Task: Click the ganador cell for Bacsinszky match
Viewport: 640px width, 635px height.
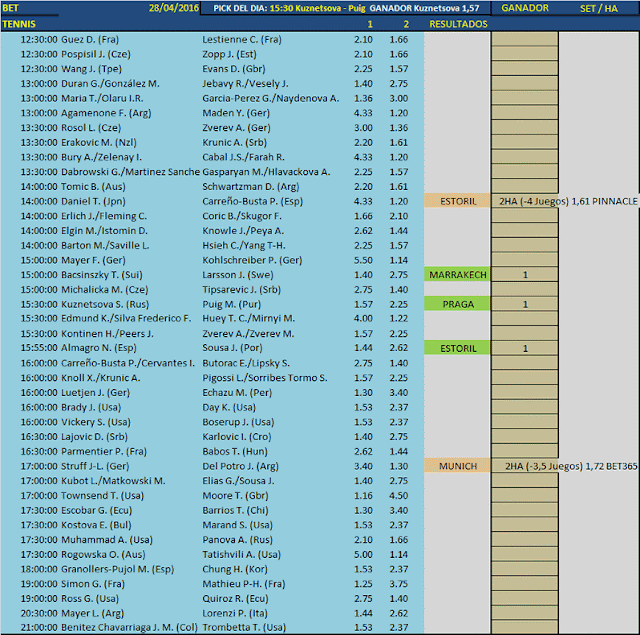Action: [x=525, y=275]
